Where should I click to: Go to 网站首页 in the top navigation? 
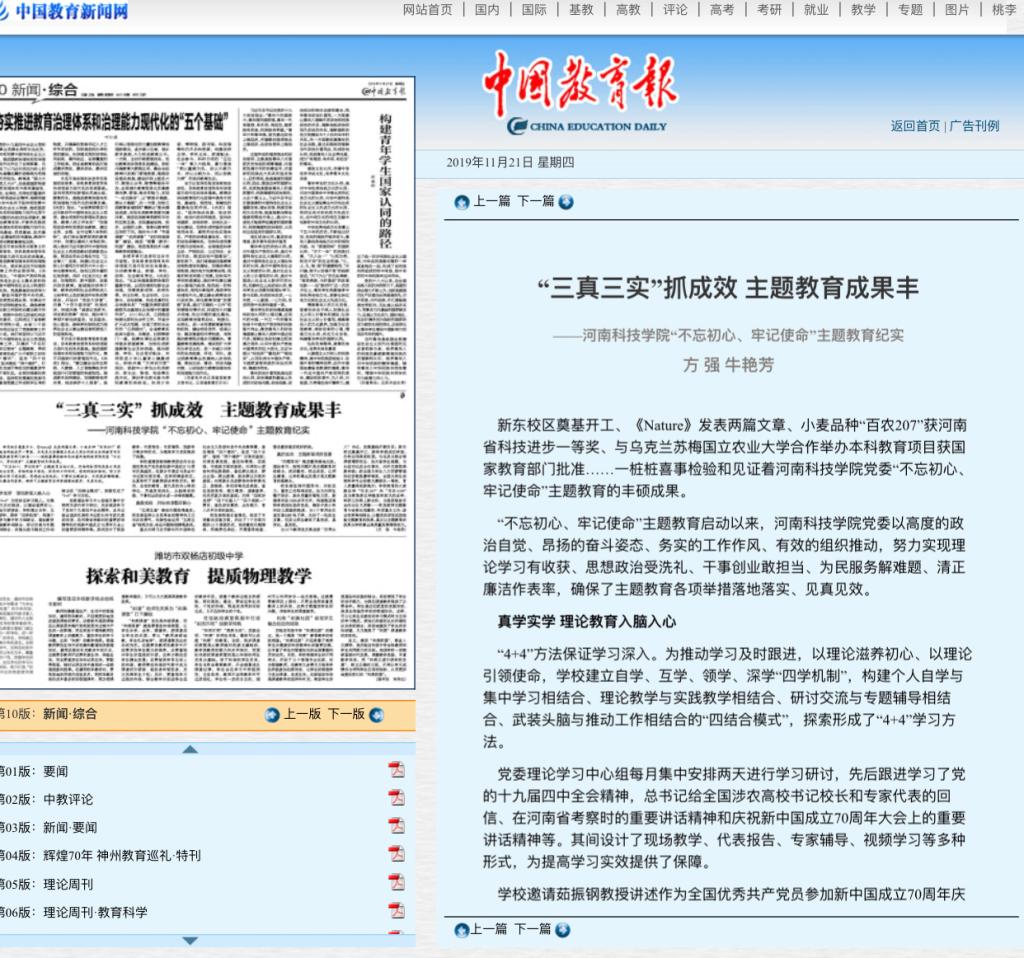[427, 10]
